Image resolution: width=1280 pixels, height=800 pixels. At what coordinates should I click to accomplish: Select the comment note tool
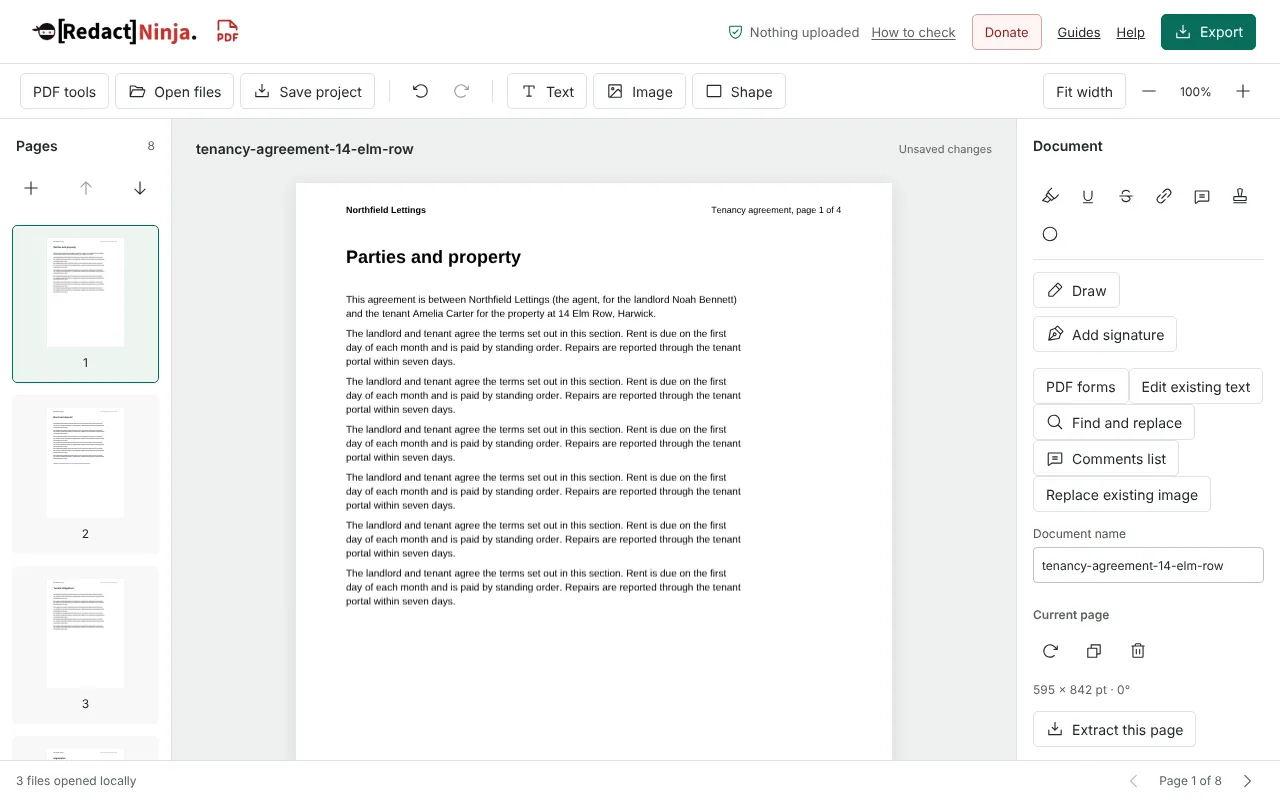[x=1202, y=196]
